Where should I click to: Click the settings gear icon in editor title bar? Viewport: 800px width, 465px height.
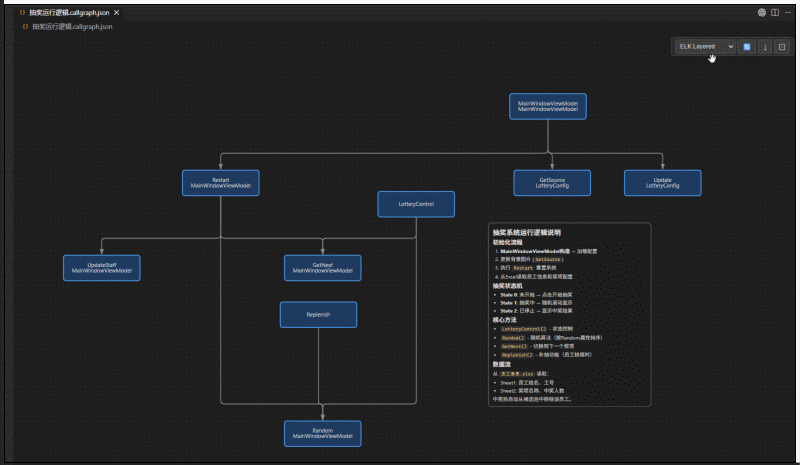tap(762, 12)
